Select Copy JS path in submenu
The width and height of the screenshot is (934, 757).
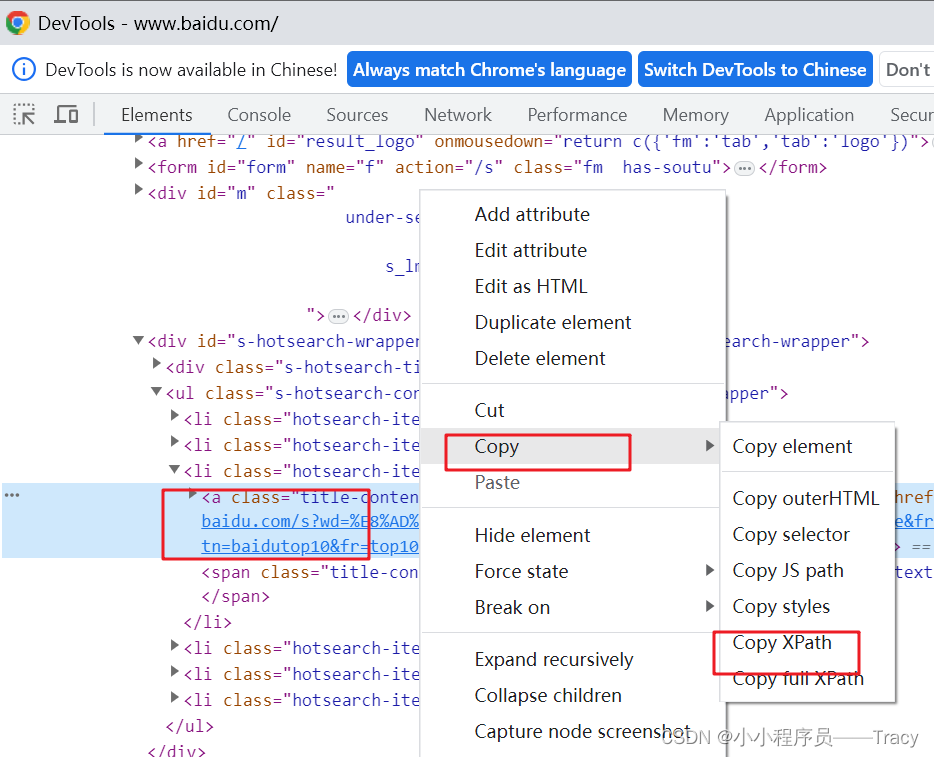[x=808, y=571]
